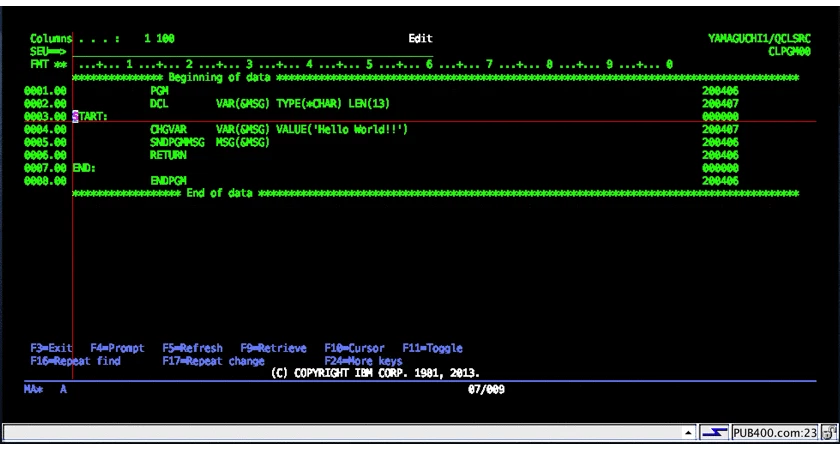Screen dimensions: 840x450
Task: Place cursor on the CHGVAR statement line
Action: [x=279, y=129]
